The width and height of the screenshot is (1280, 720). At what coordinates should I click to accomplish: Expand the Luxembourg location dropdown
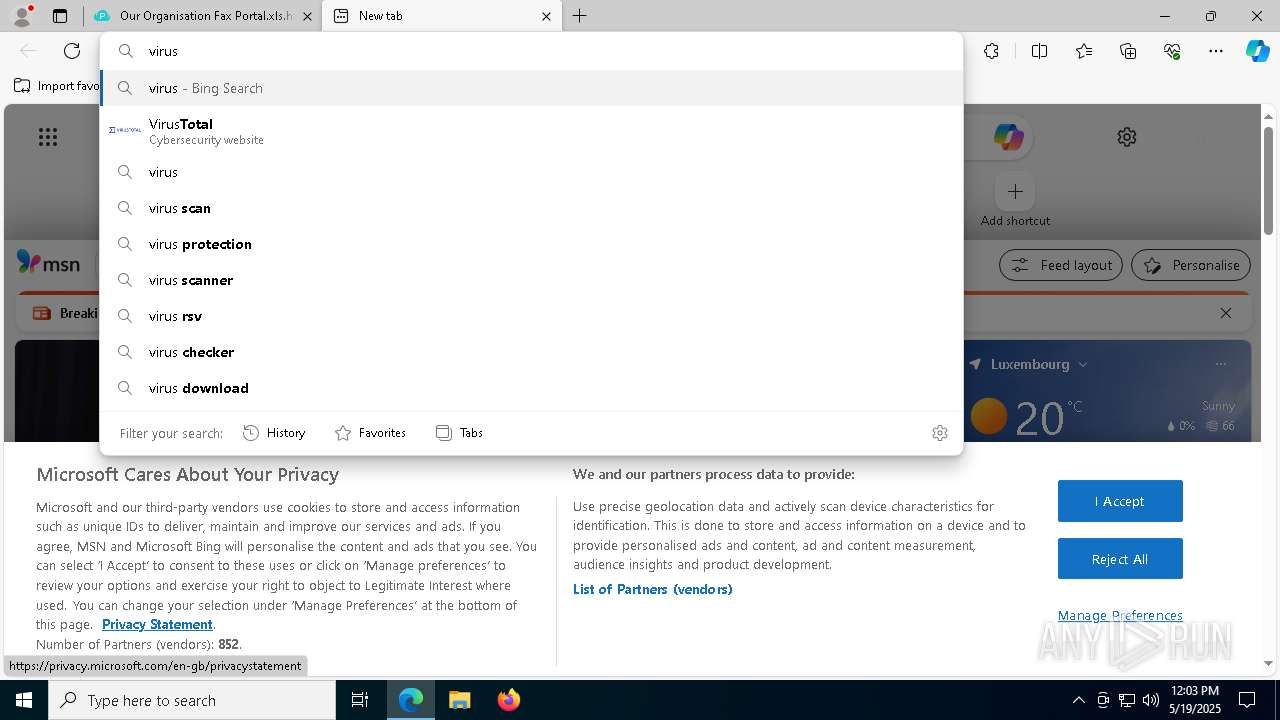click(1083, 364)
